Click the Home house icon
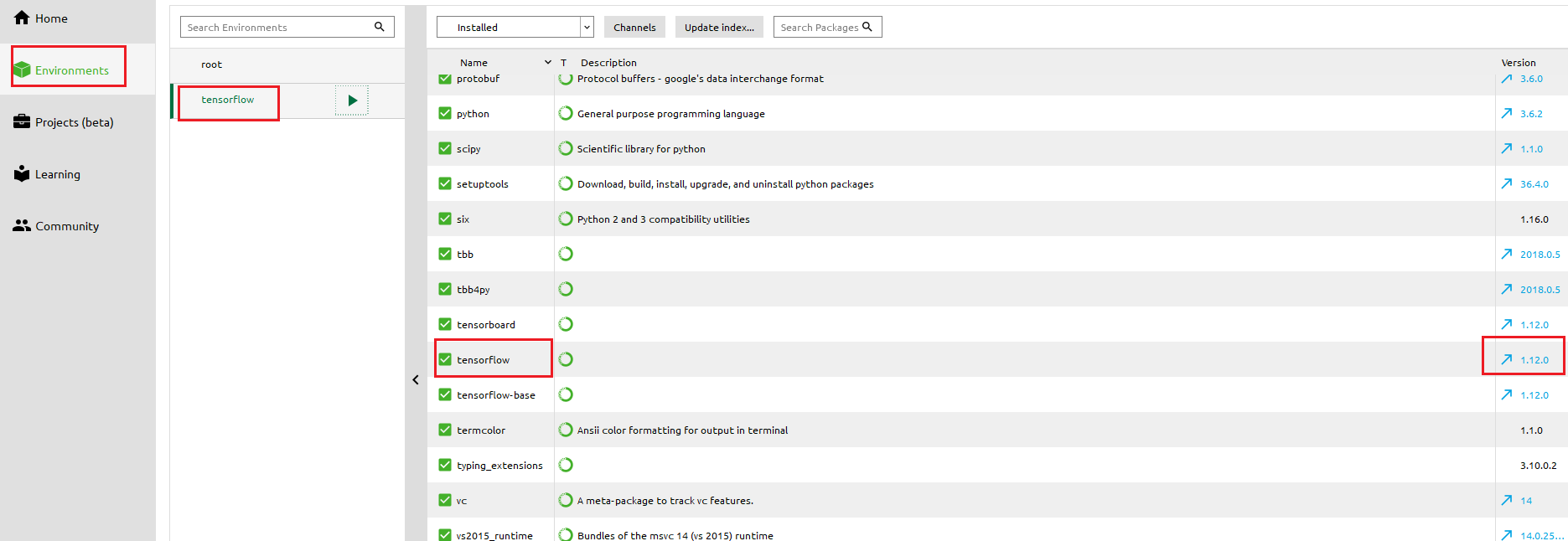 click(22, 18)
